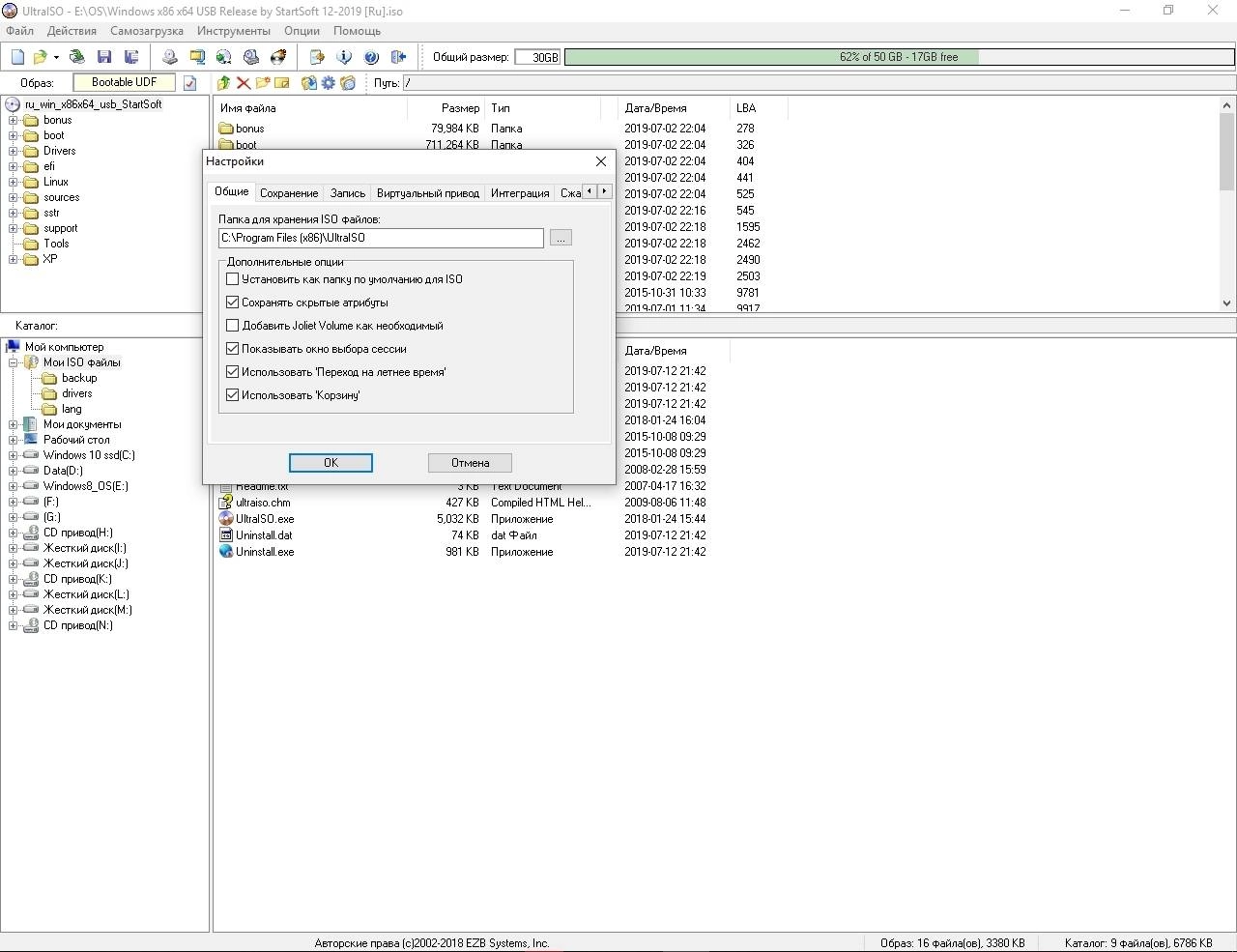Switch to the 'Интеграция' tab
Screen dimensions: 1237x952
[x=520, y=193]
